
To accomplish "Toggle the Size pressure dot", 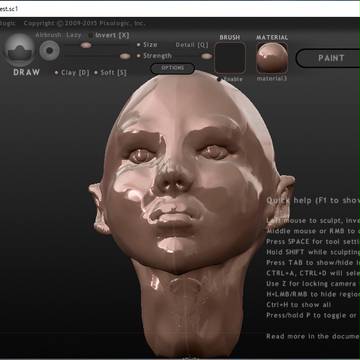I will click(x=139, y=45).
